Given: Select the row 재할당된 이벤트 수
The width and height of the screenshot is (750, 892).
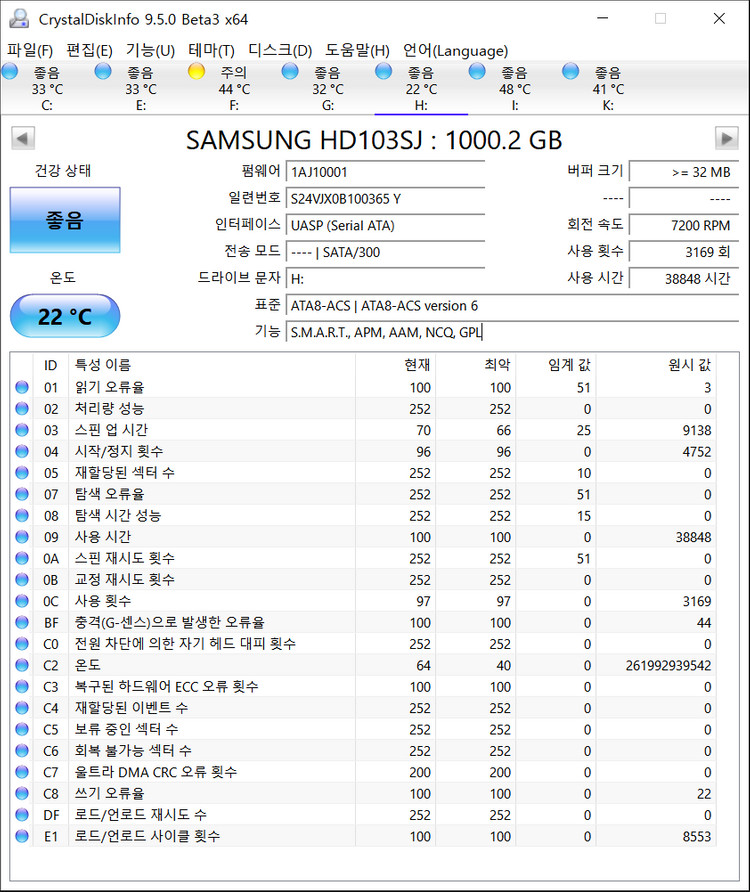Looking at the screenshot, I should click(x=363, y=708).
